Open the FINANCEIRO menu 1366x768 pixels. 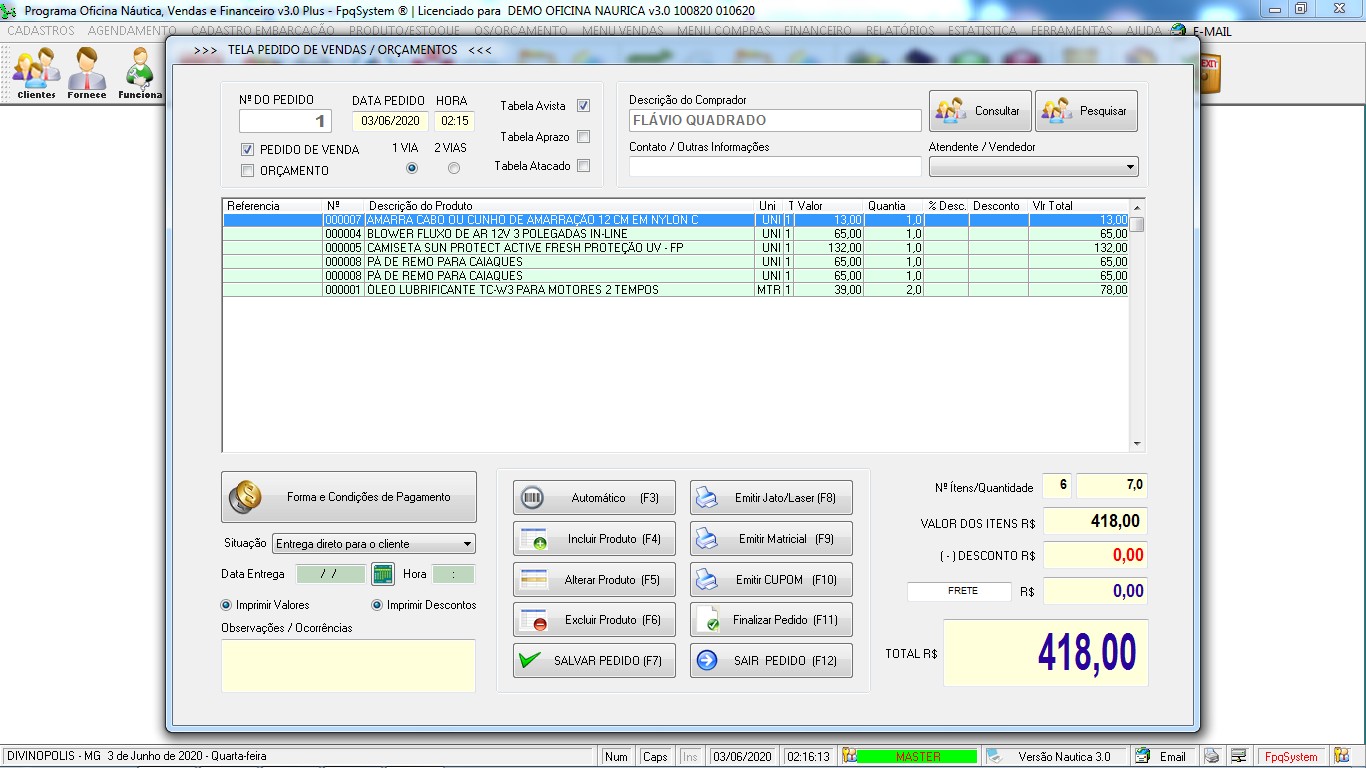click(x=818, y=31)
